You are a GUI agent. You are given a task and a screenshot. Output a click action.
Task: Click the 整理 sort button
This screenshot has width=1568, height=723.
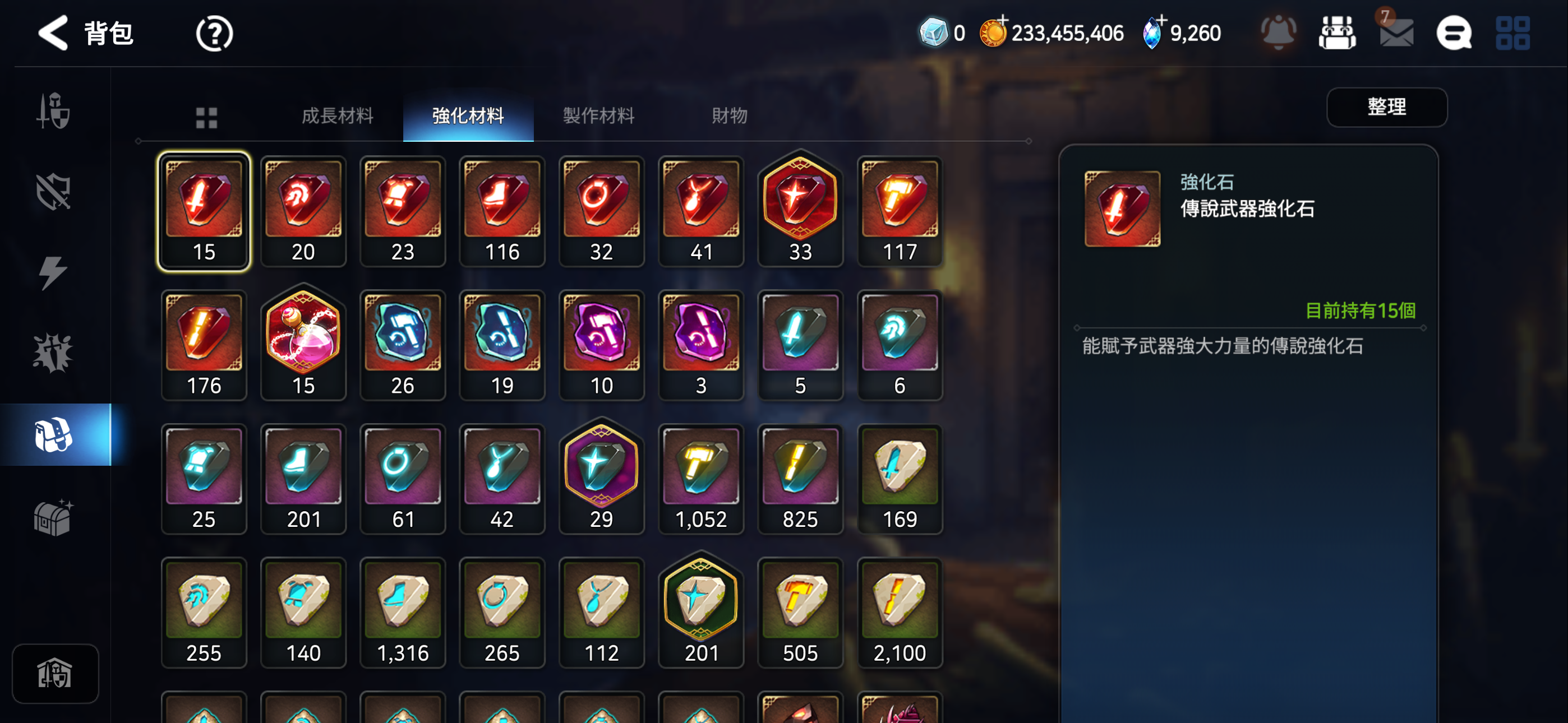point(1387,107)
